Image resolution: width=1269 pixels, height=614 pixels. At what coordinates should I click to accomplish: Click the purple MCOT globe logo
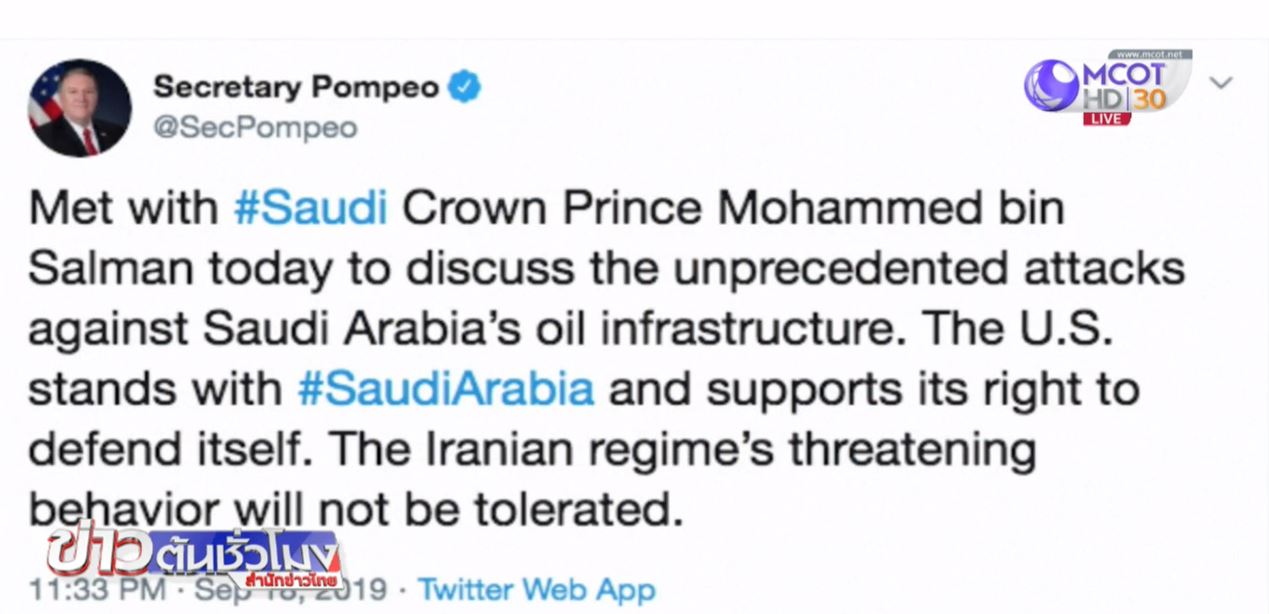1050,86
